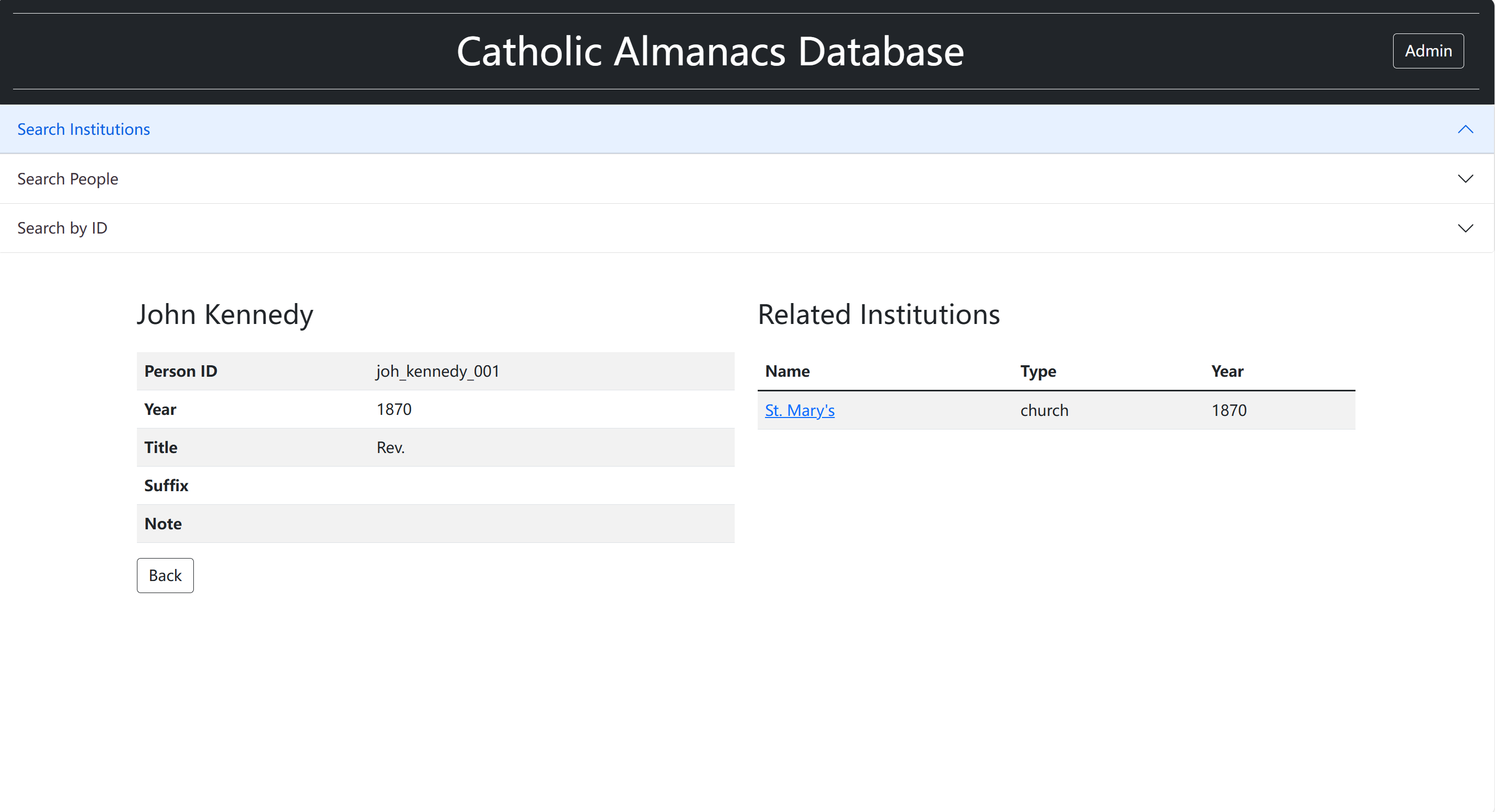Viewport: 1495px width, 812px height.
Task: Click the Catholic Almanacs Database title
Action: (x=710, y=51)
